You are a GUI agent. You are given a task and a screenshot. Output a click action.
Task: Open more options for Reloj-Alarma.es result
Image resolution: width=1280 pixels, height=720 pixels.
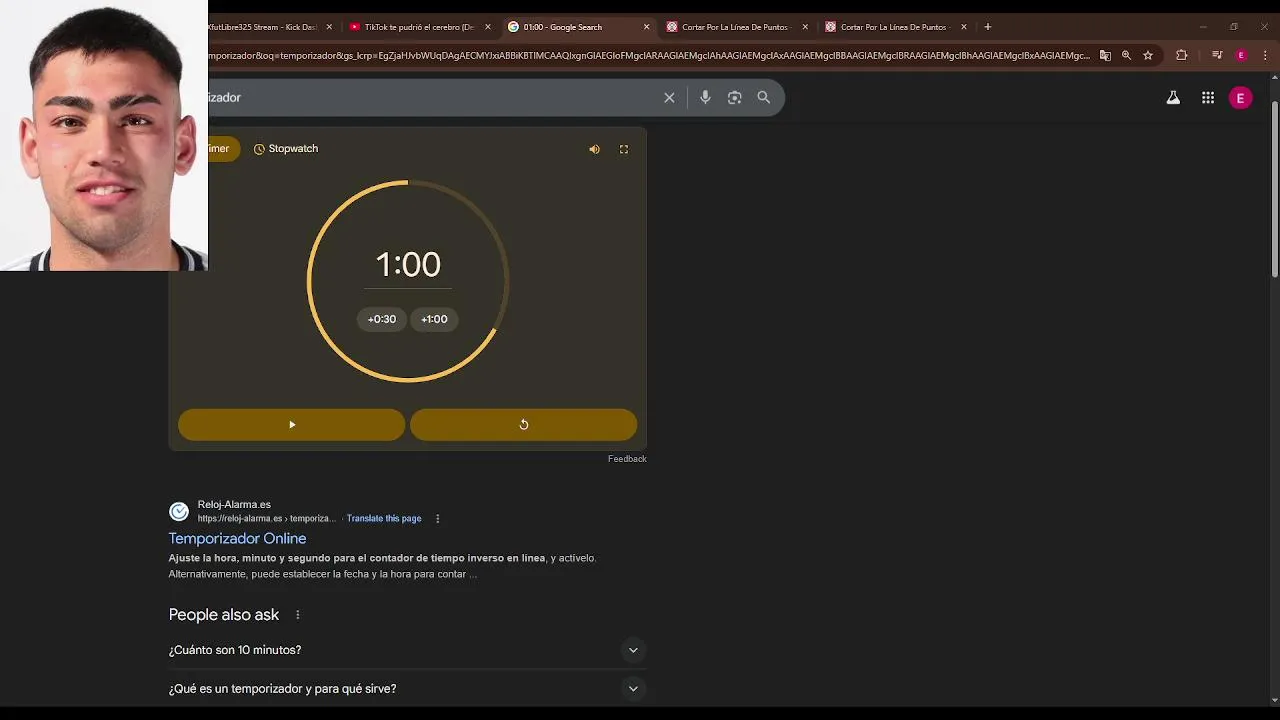pyautogui.click(x=437, y=518)
